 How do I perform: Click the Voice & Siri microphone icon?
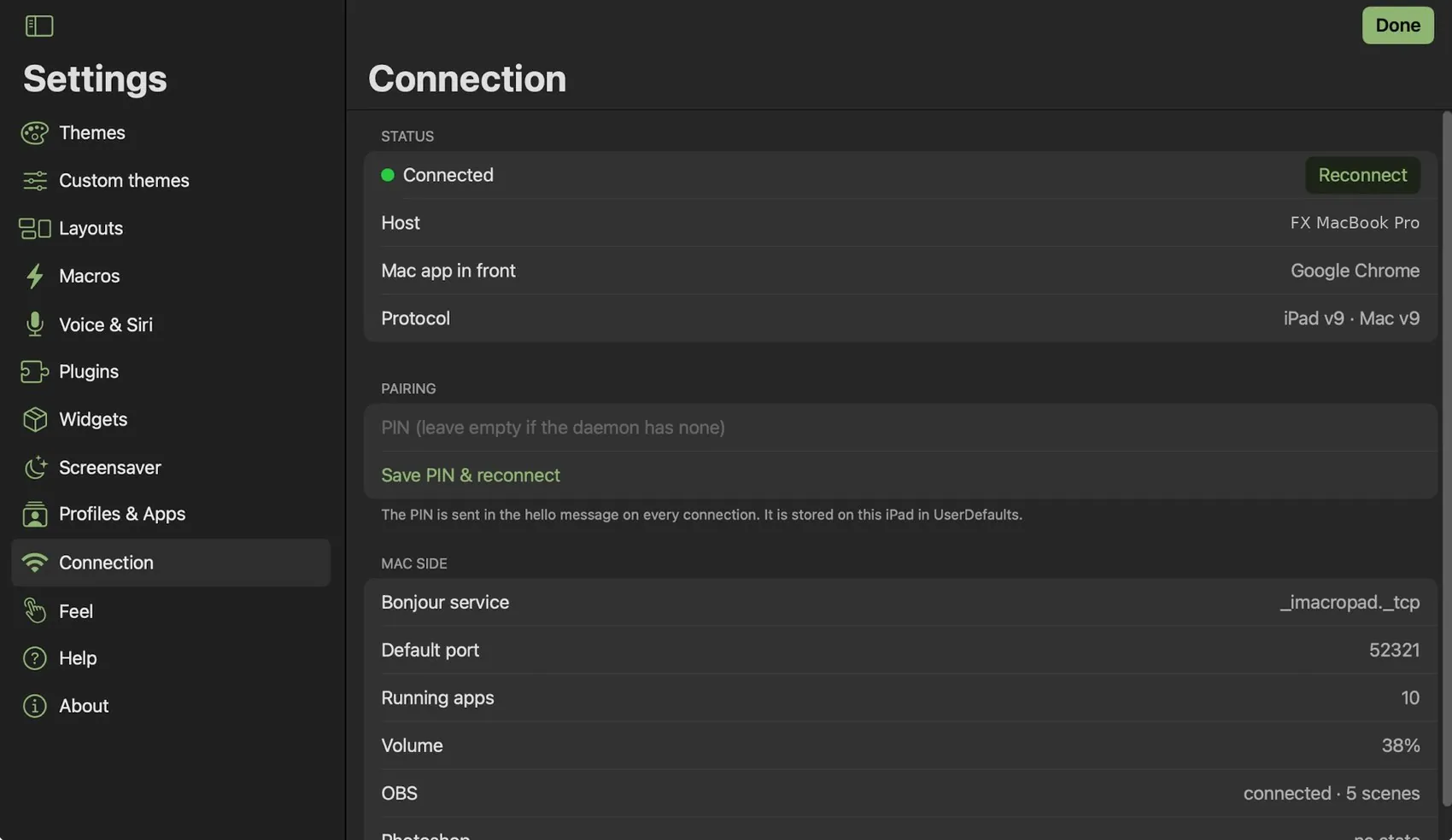(x=35, y=324)
